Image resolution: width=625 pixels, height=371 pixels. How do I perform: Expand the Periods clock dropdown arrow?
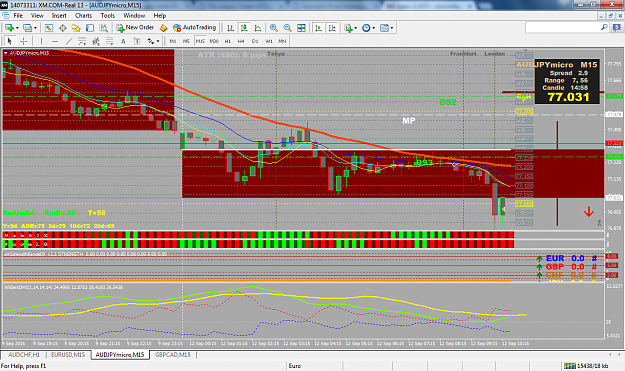373,28
